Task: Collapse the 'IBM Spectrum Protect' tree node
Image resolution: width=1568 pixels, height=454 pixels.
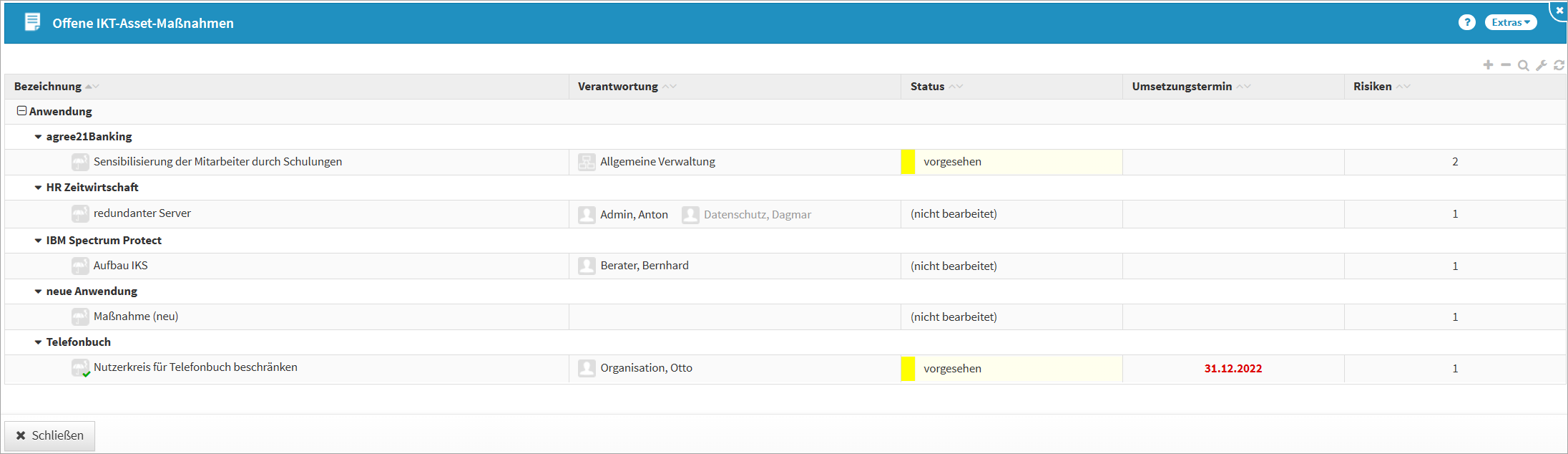Action: click(38, 241)
